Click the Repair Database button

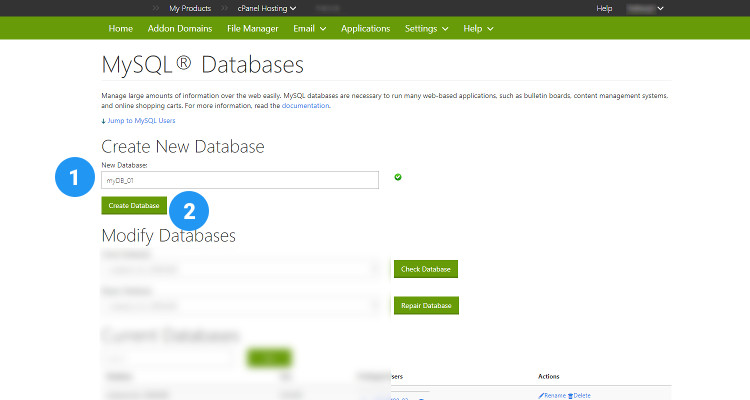point(426,305)
